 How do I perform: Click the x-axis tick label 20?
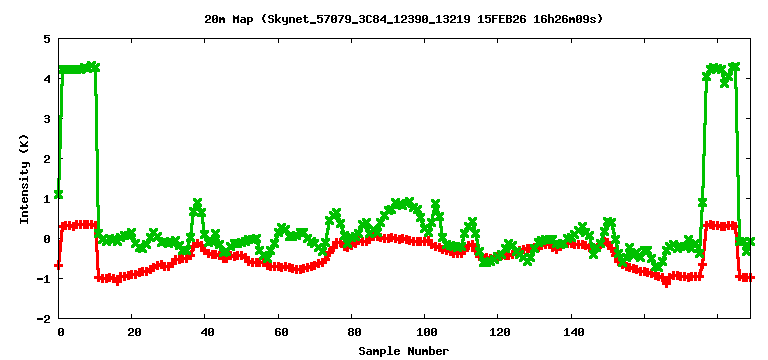click(134, 332)
